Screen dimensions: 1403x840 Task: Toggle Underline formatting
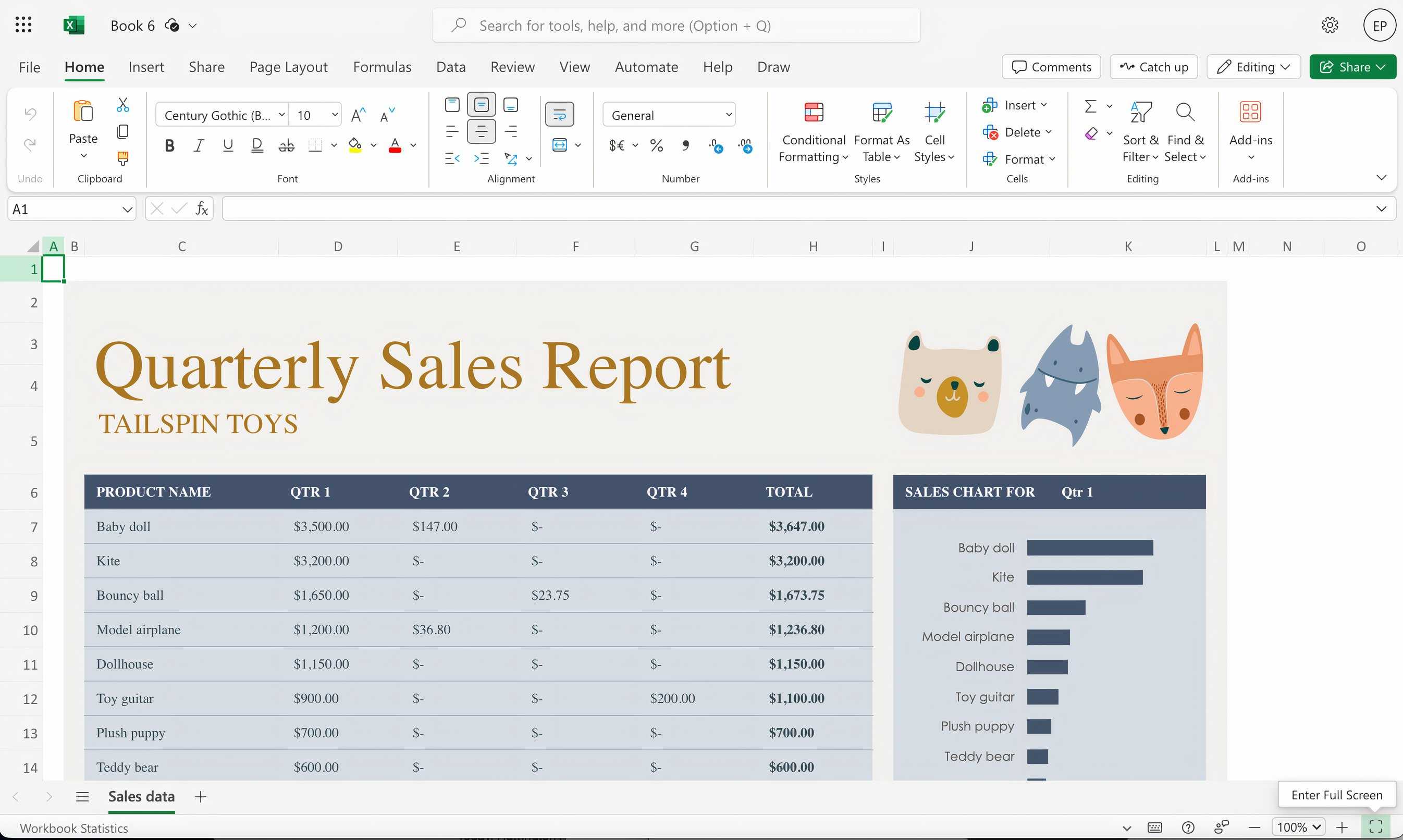click(228, 146)
